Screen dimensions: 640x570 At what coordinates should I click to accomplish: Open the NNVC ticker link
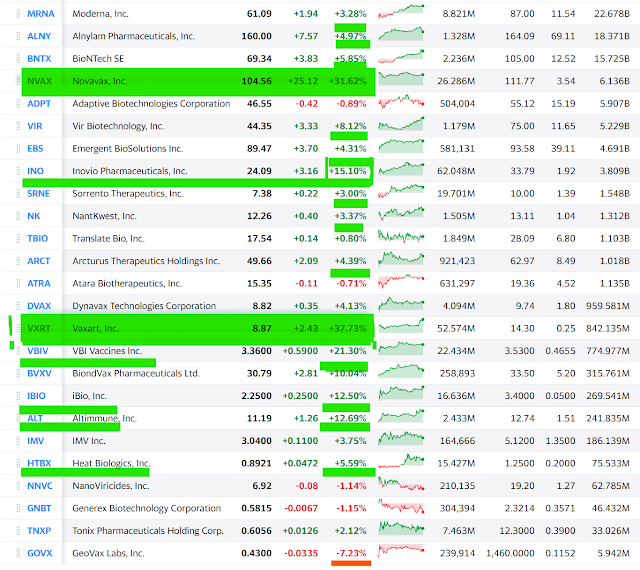[x=40, y=485]
